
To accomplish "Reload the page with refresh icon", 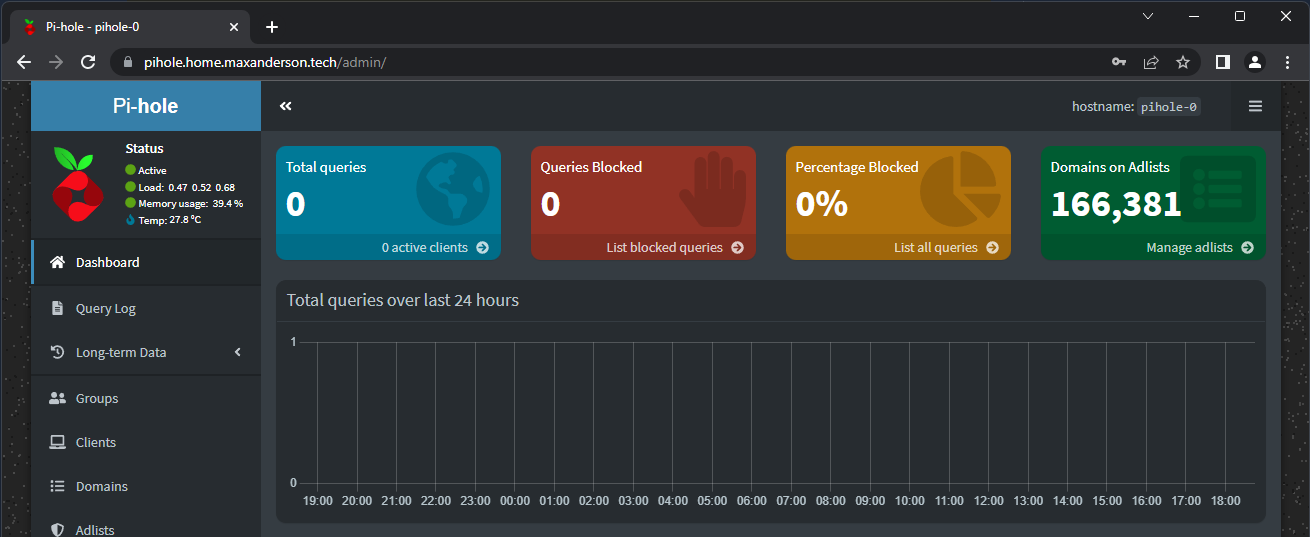I will tap(88, 62).
